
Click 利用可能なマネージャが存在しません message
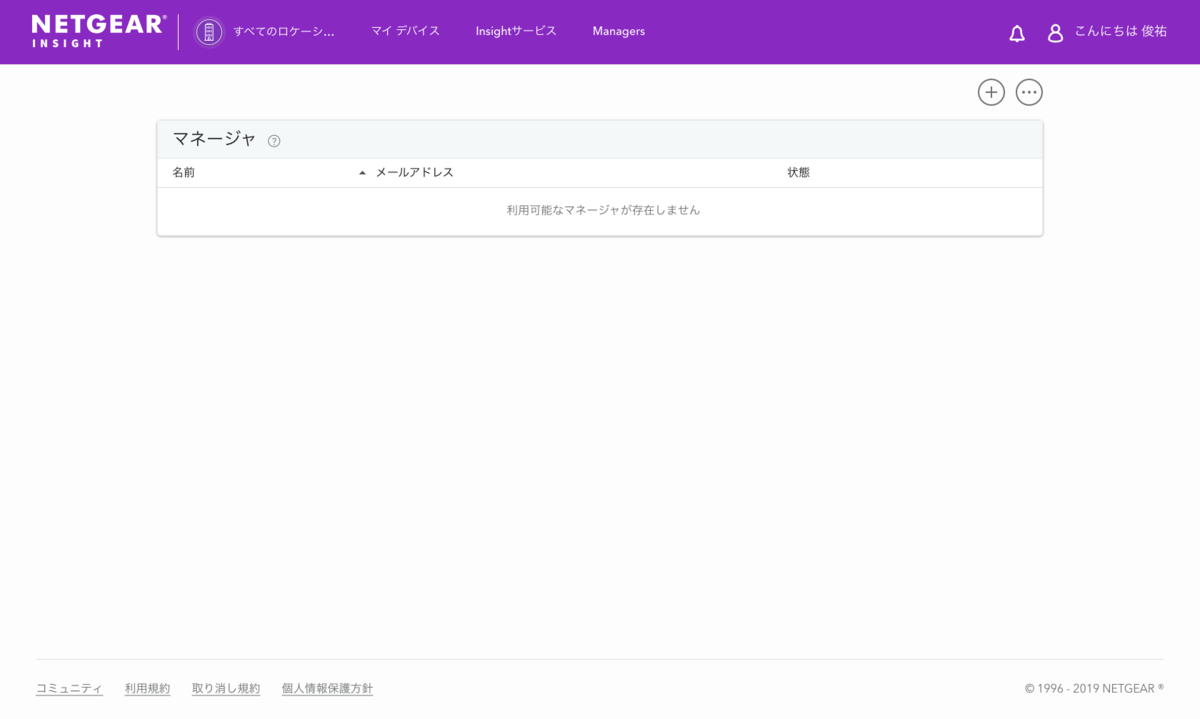tap(603, 211)
